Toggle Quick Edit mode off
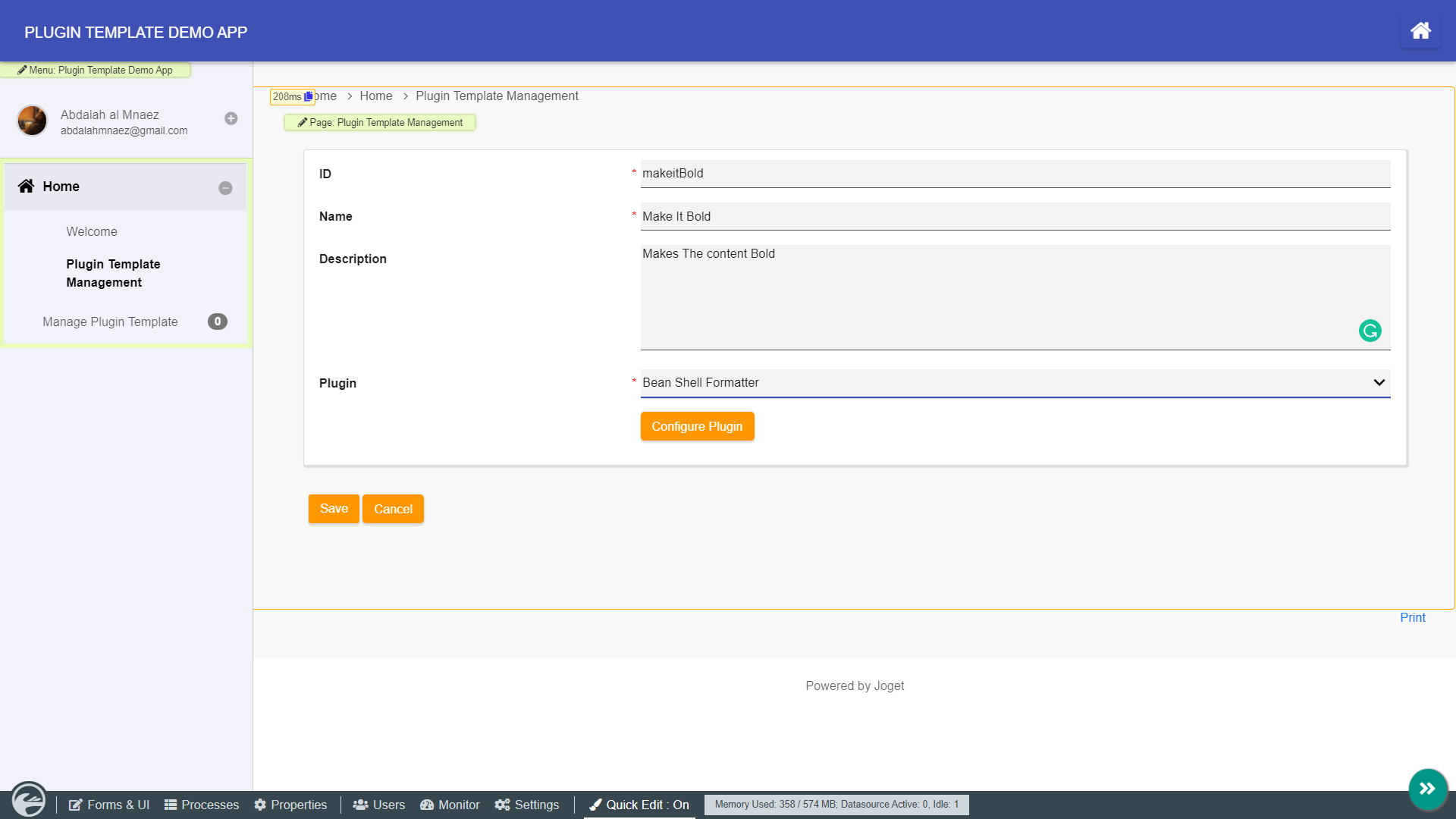This screenshot has width=1456, height=819. [x=639, y=805]
